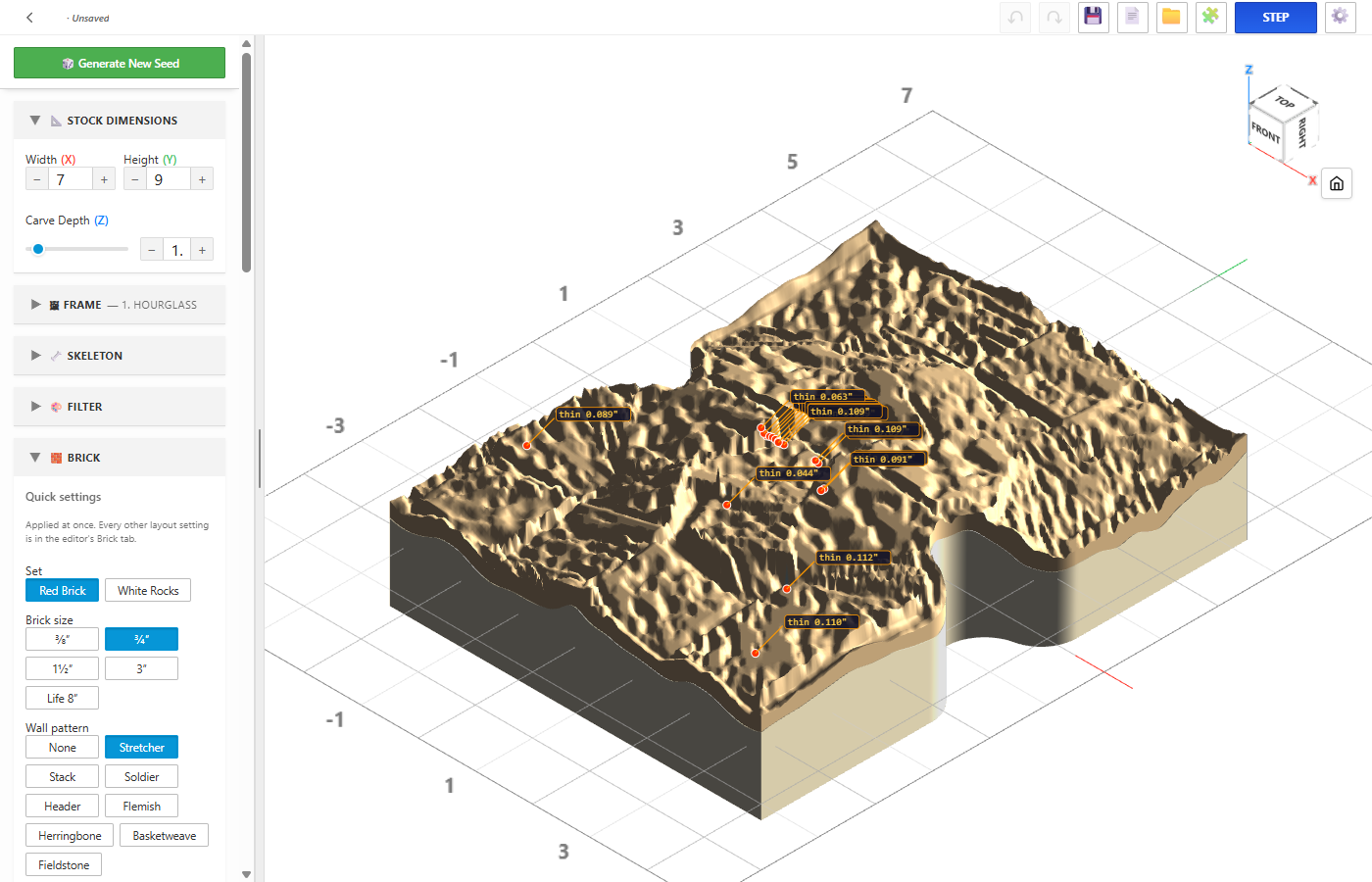Save with the floppy disk icon
This screenshot has width=1372, height=882.
pyautogui.click(x=1094, y=18)
